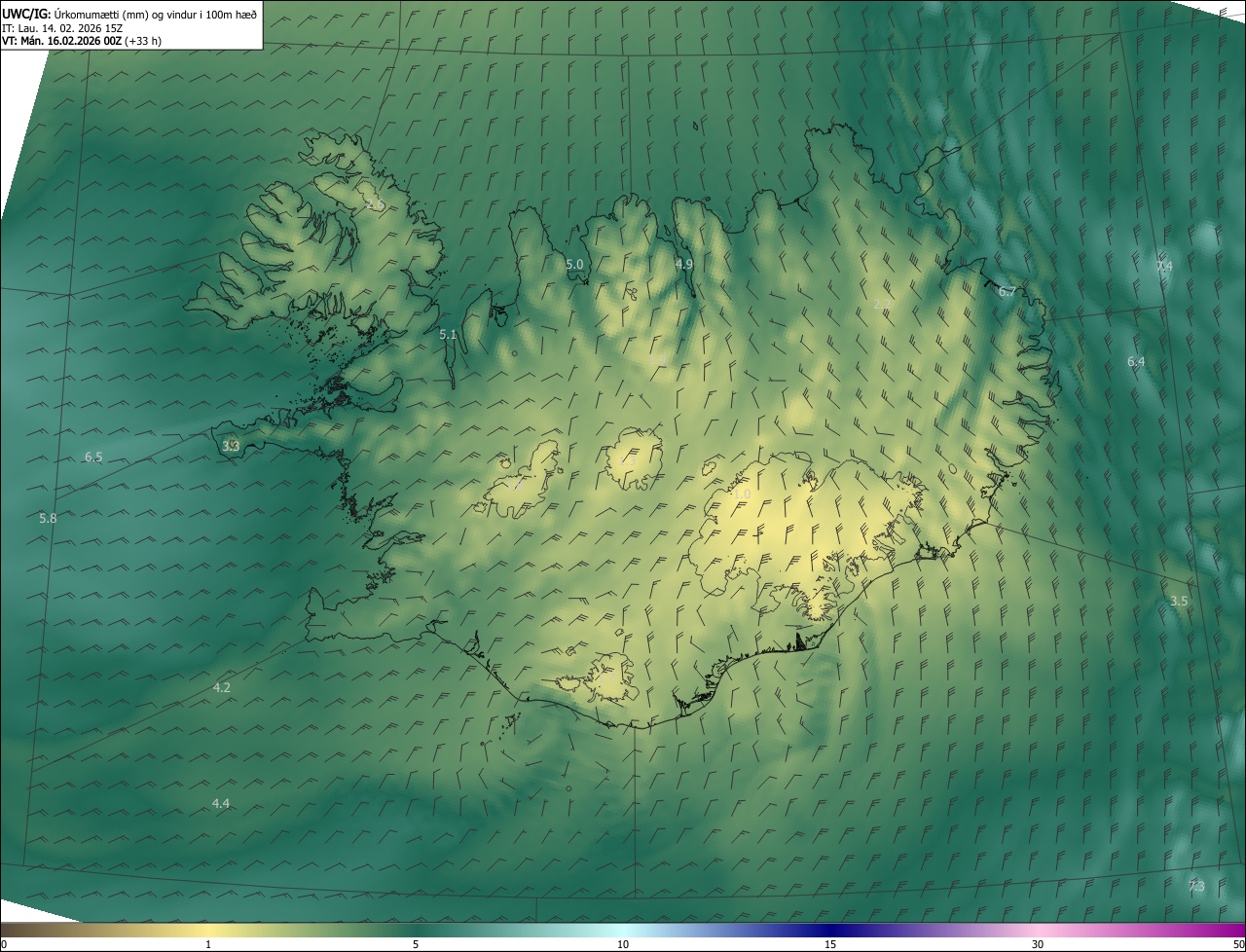Image resolution: width=1246 pixels, height=952 pixels.
Task: Select the 5.8 value label over the sea
Action: point(48,518)
